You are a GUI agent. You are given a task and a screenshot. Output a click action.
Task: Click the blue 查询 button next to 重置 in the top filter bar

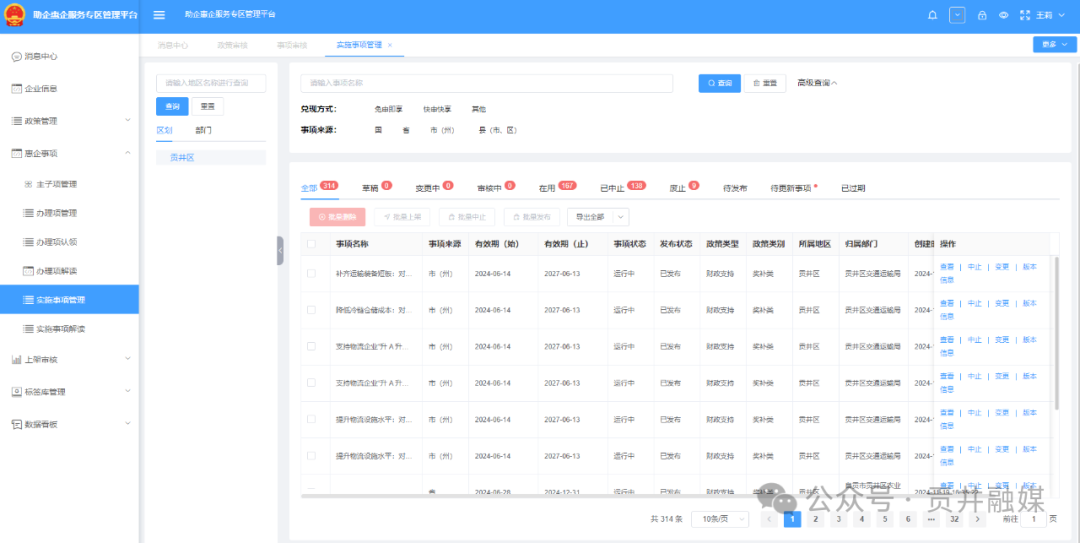pos(719,83)
